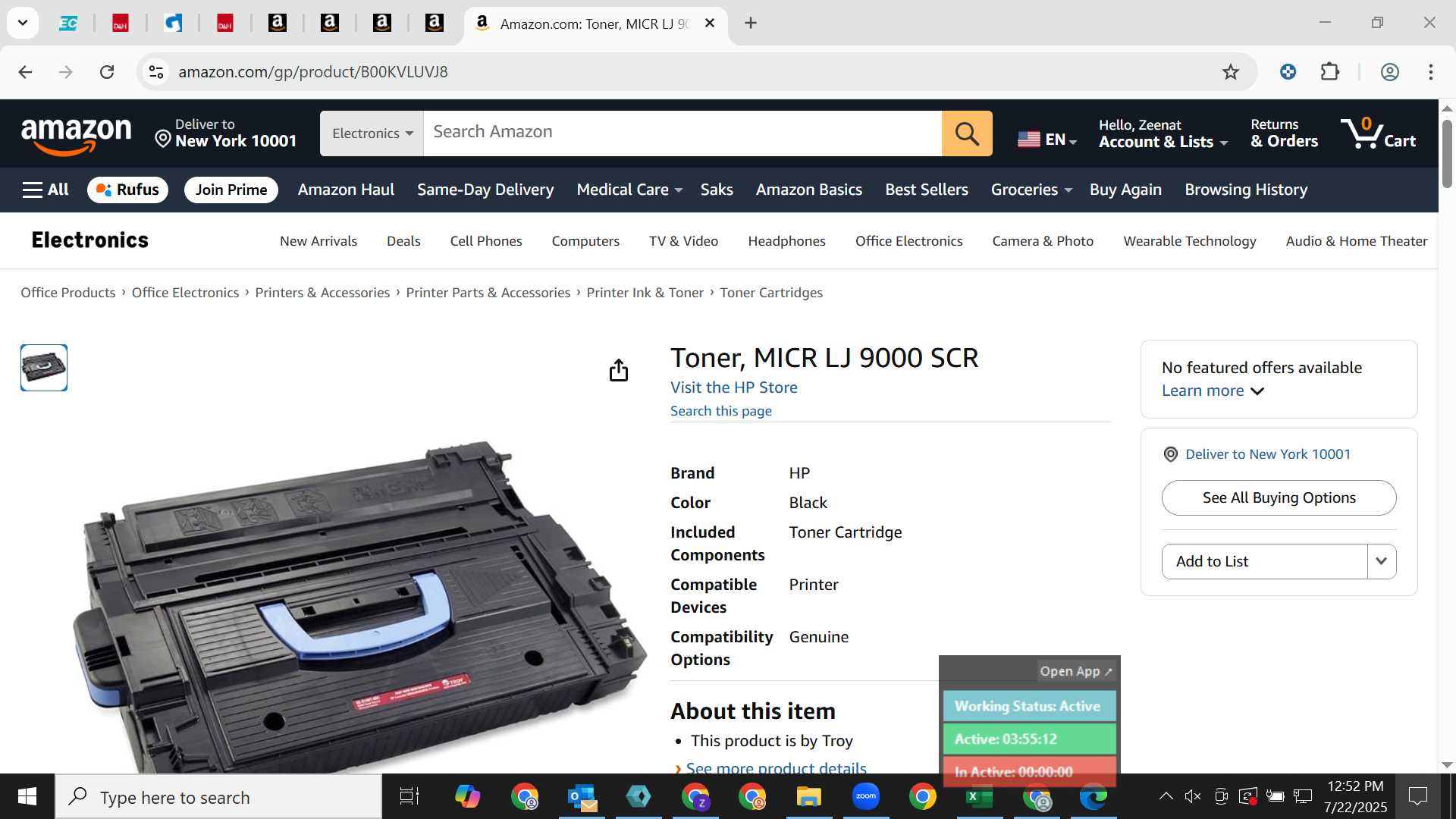Open Microsoft Edge from the taskbar
Viewport: 1456px width, 819px height.
pos(1093,797)
